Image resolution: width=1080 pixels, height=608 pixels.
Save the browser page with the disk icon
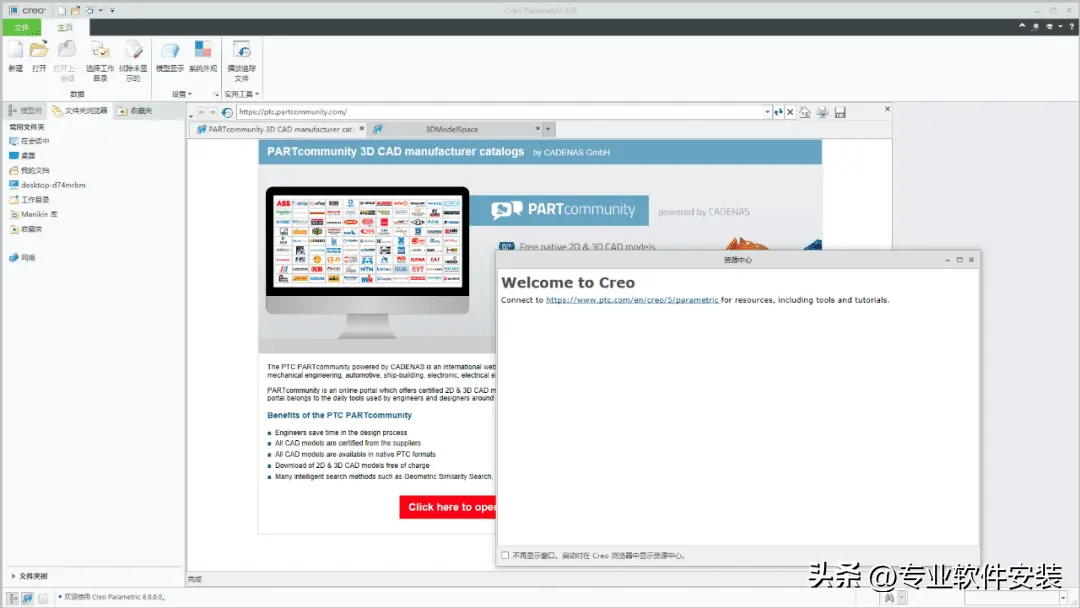point(840,112)
